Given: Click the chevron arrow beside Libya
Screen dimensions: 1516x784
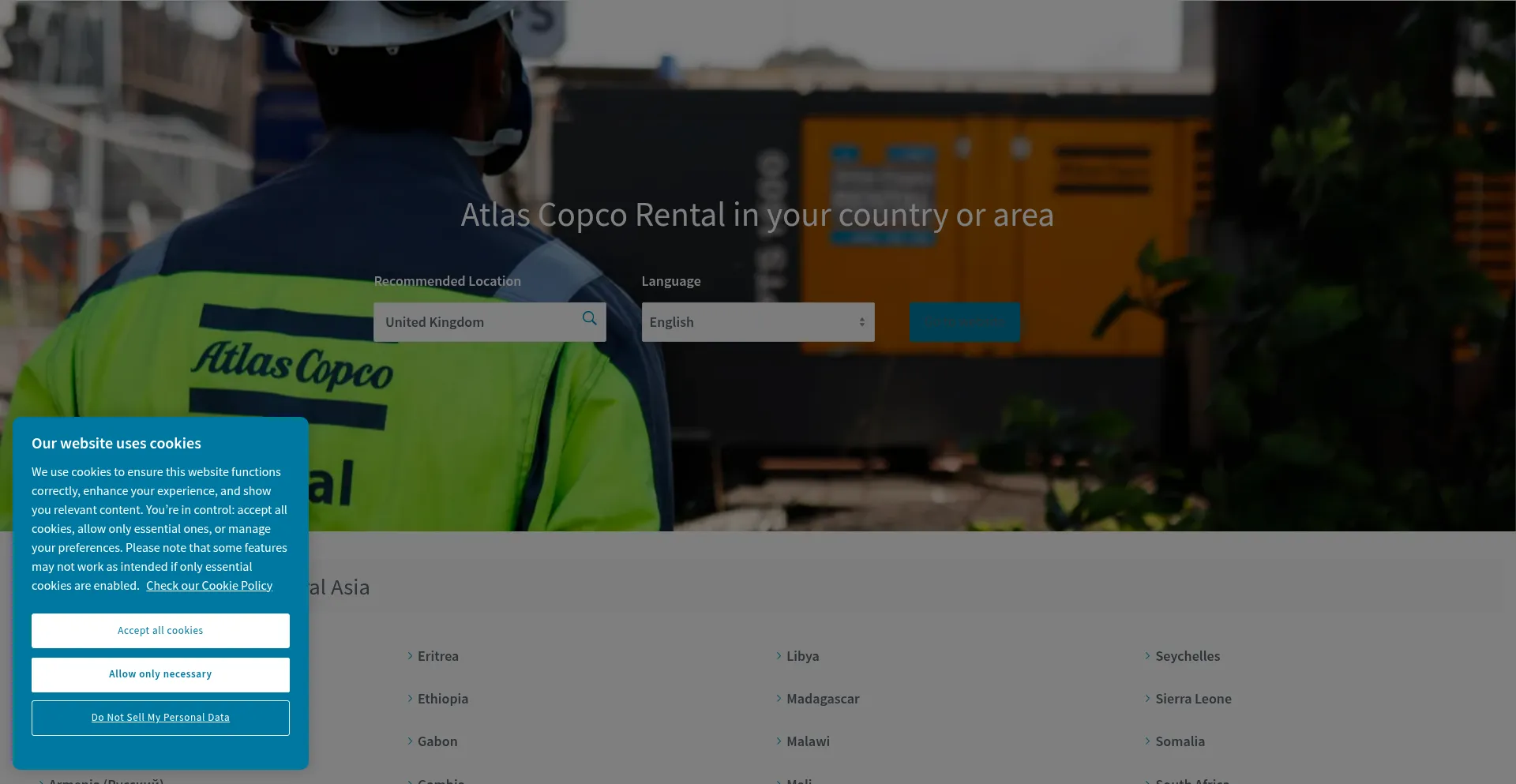Looking at the screenshot, I should [x=779, y=655].
